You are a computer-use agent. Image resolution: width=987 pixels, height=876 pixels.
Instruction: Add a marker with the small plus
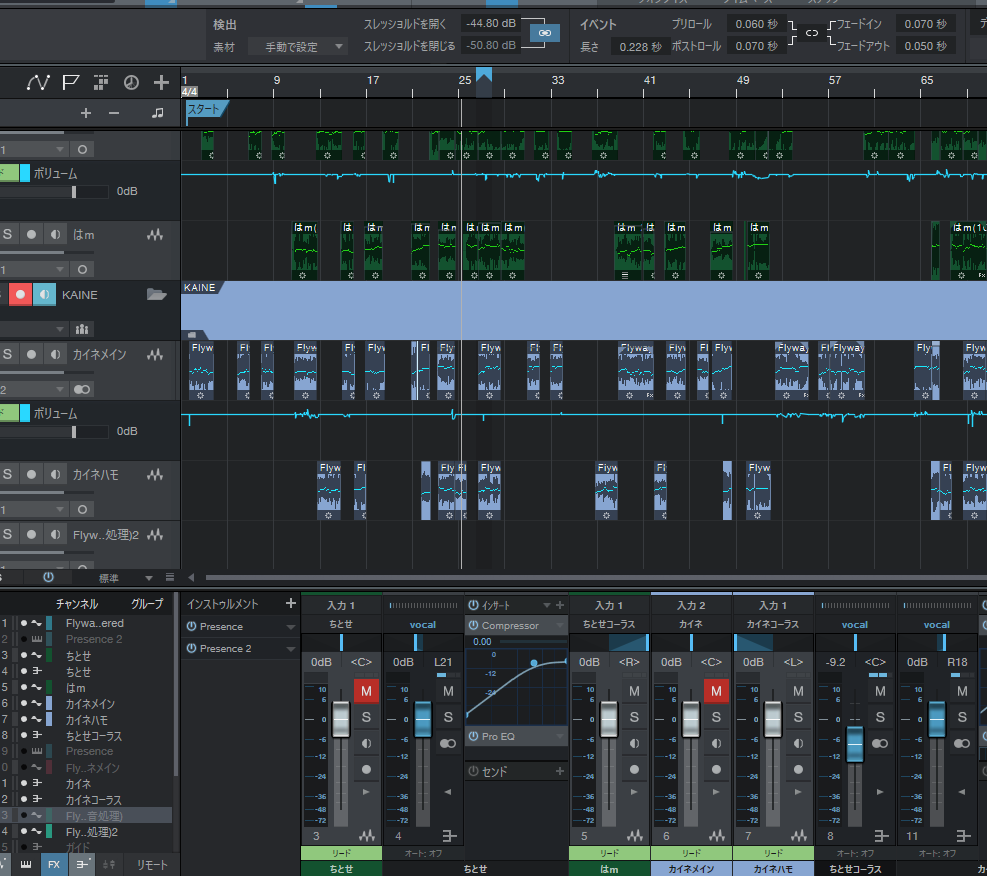click(x=86, y=113)
